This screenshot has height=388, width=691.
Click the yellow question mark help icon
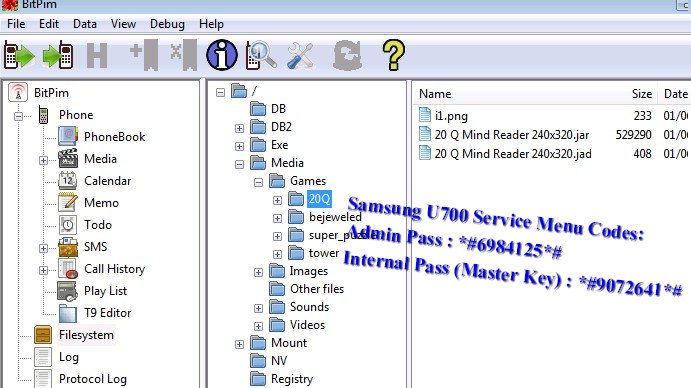(x=394, y=55)
